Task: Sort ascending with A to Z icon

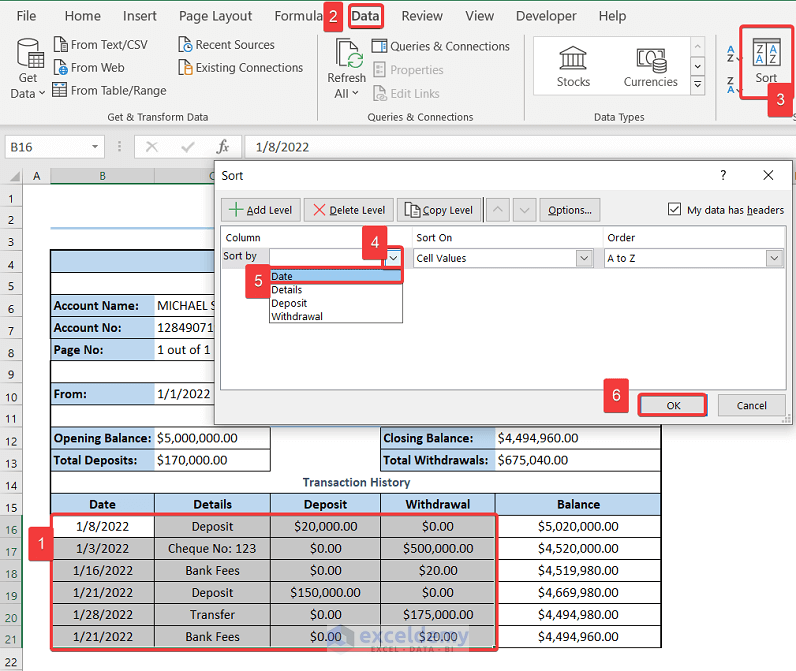Action: [731, 53]
